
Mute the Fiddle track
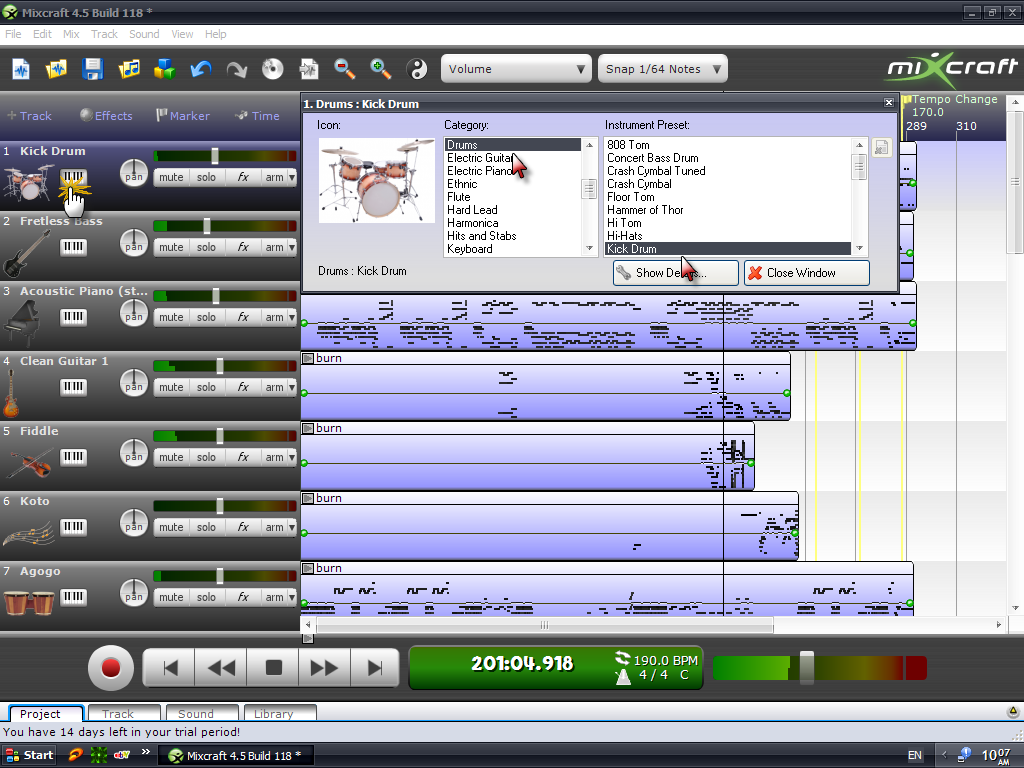pyautogui.click(x=171, y=456)
